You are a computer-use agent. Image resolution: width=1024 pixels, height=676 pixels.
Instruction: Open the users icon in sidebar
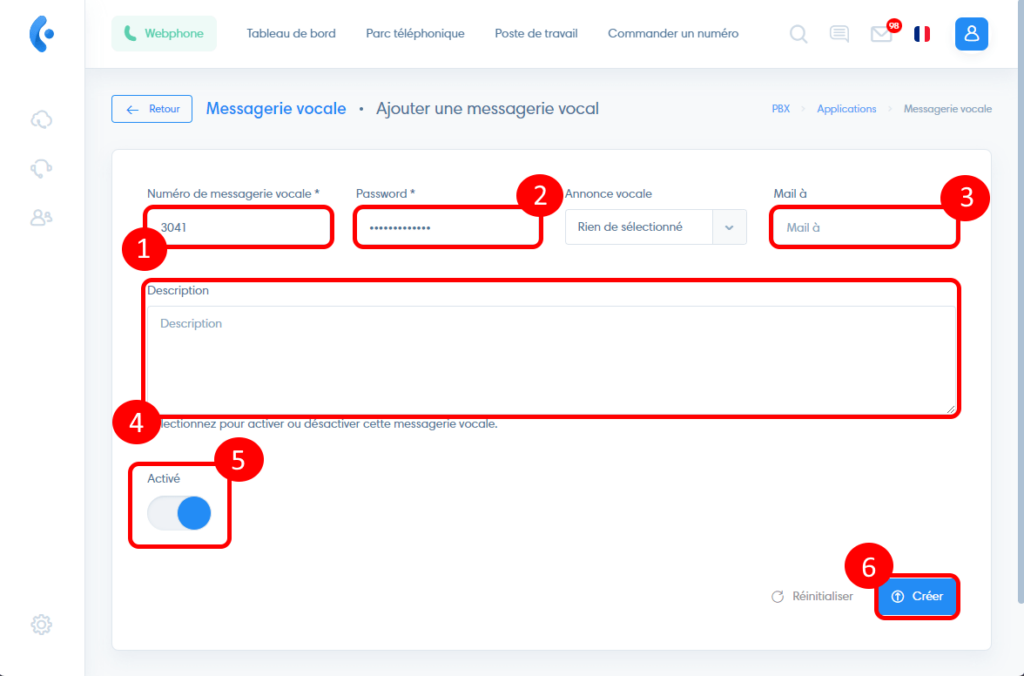41,216
